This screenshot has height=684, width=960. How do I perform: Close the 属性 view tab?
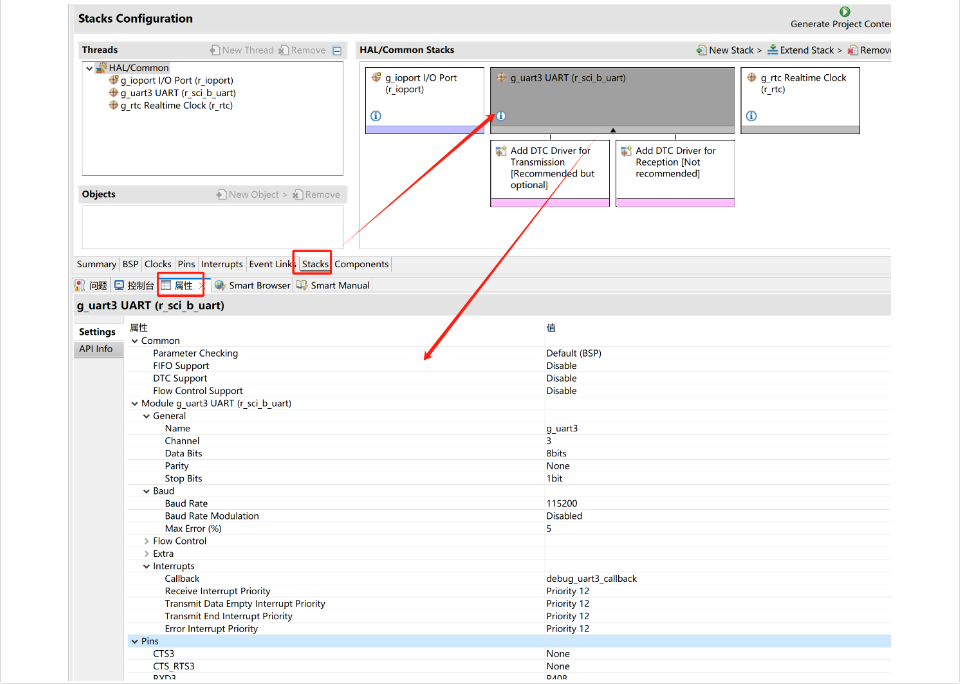coord(201,286)
